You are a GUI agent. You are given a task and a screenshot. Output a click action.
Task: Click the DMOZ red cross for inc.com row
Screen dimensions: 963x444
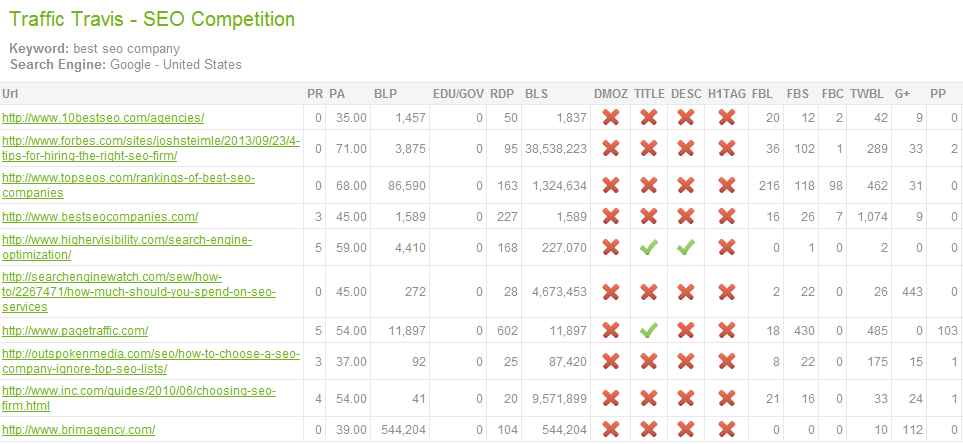pyautogui.click(x=610, y=399)
